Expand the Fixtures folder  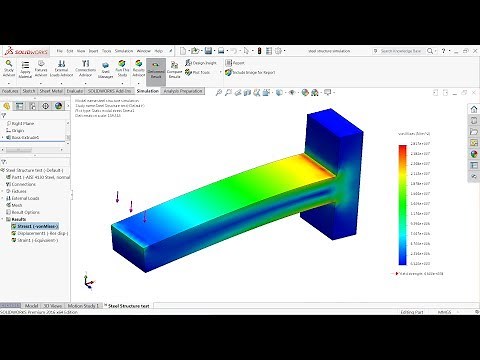3,191
